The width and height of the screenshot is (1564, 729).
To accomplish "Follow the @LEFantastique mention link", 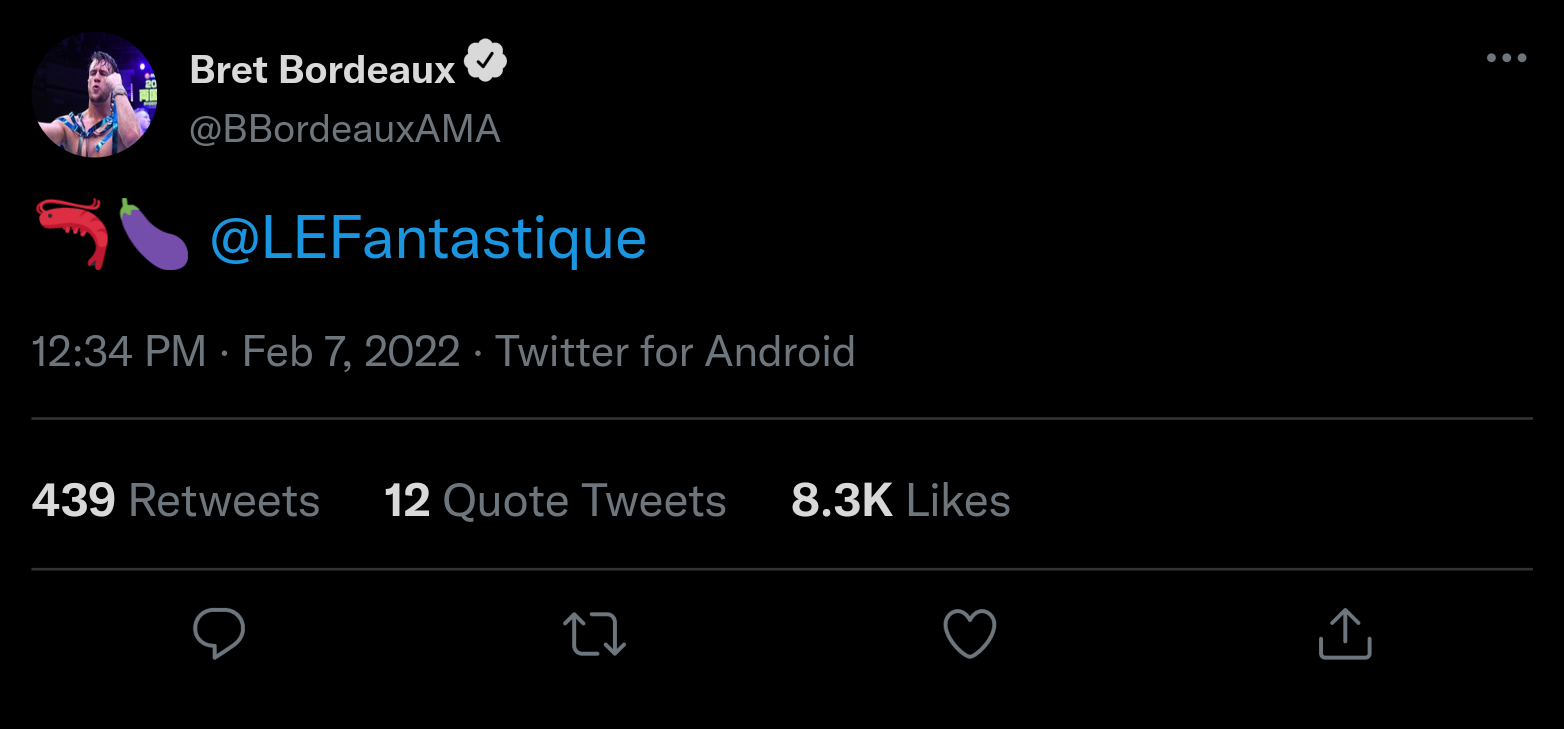I will pos(428,239).
